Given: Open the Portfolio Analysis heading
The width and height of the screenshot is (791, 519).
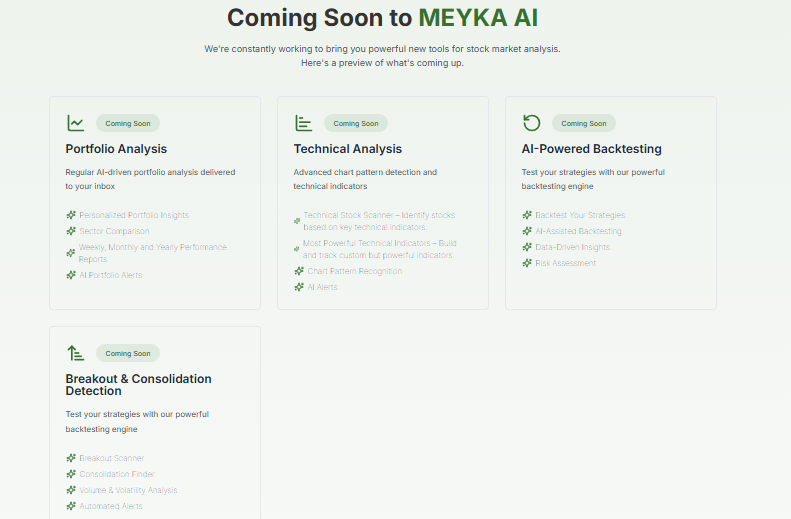Looking at the screenshot, I should click(116, 149).
